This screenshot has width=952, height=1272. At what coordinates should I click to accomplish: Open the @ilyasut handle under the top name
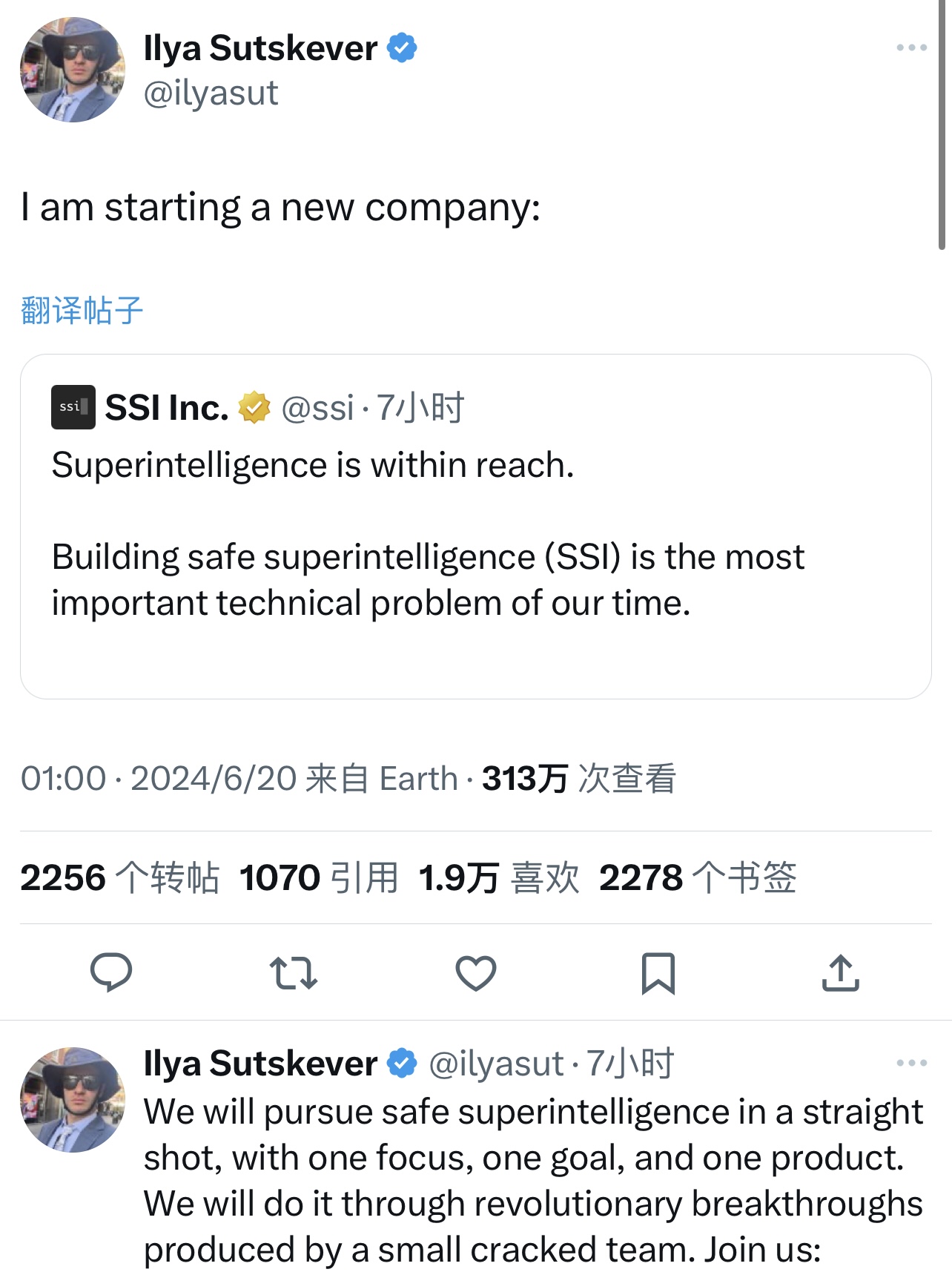point(211,93)
